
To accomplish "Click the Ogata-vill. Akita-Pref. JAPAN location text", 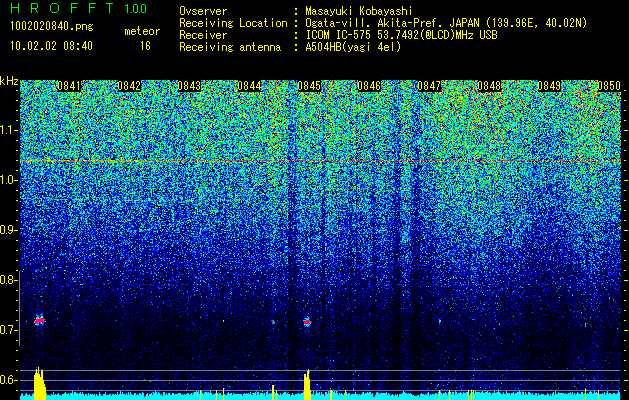I will coord(446,23).
